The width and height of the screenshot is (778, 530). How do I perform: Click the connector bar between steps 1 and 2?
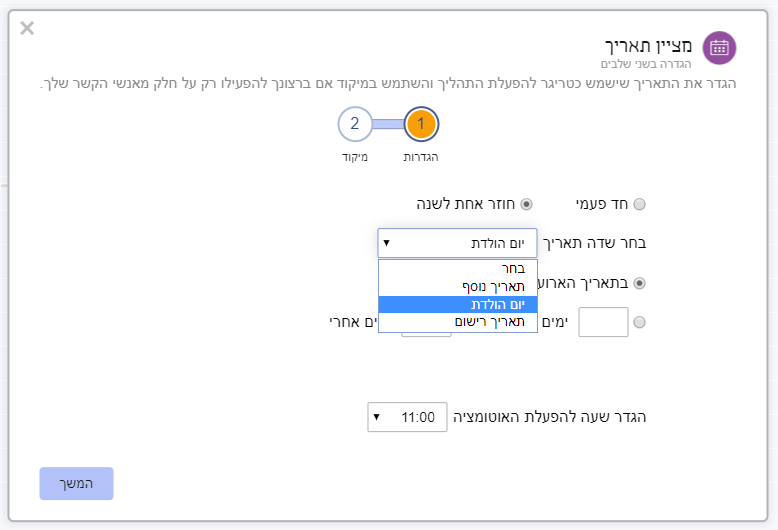[x=388, y=124]
